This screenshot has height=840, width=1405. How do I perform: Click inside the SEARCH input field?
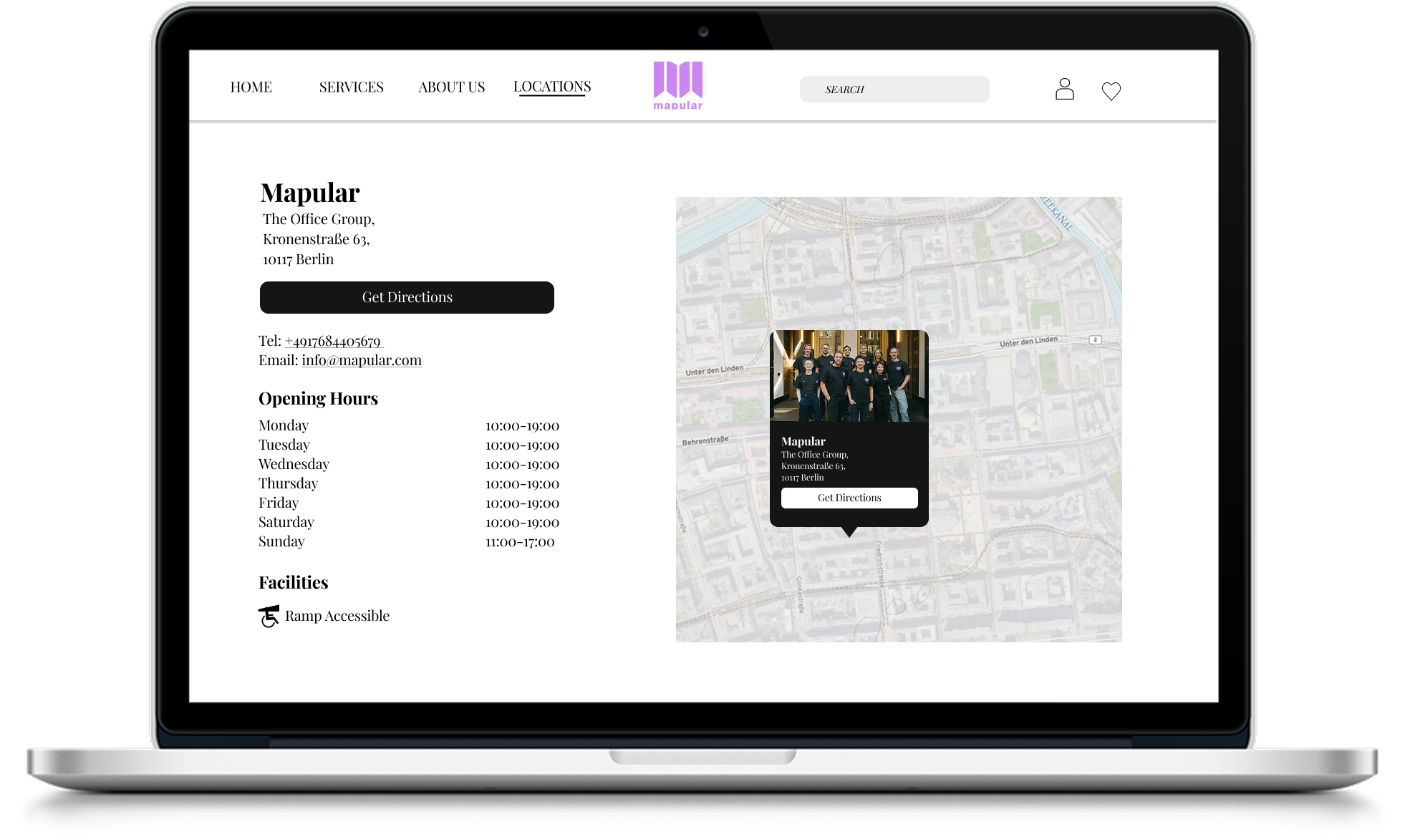click(x=894, y=90)
